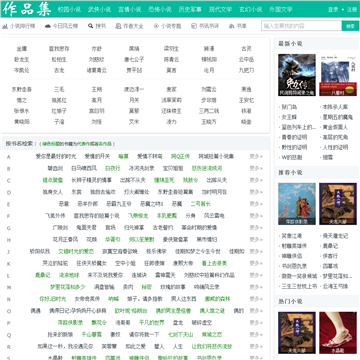Open author 古龙's page
Image resolution: width=360 pixels, height=360 pixels.
(59, 70)
